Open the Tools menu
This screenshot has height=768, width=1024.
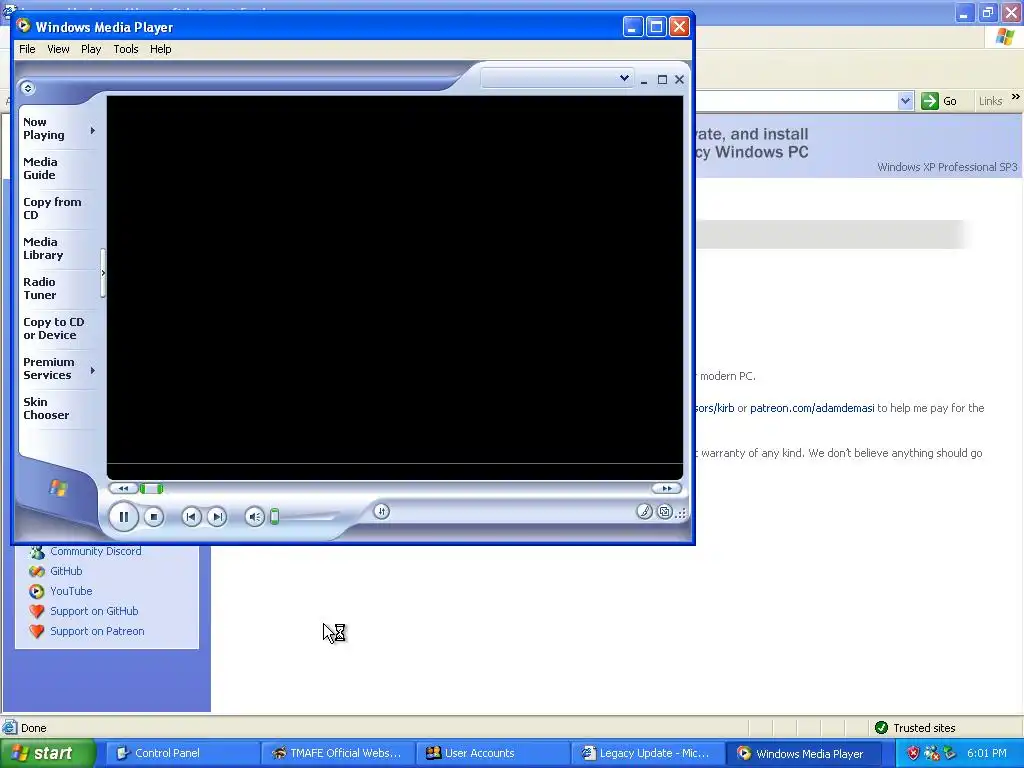coord(125,49)
